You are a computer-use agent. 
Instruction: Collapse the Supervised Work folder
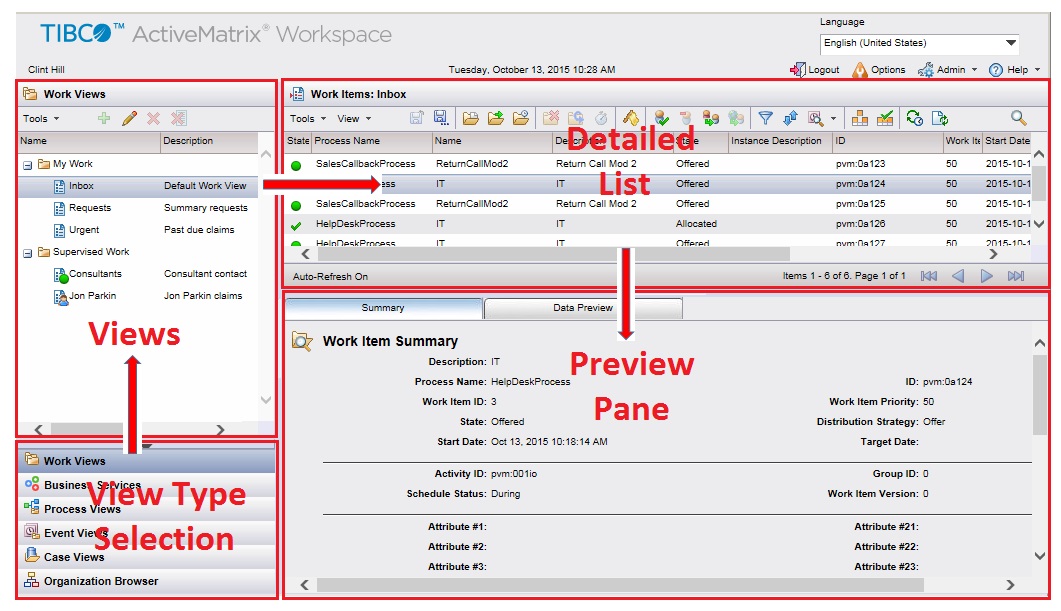[28, 253]
